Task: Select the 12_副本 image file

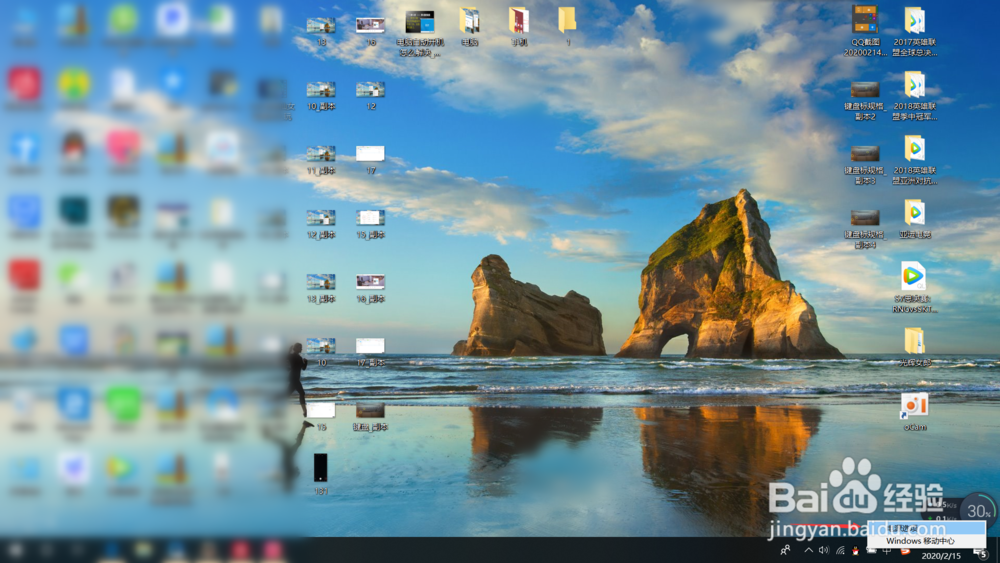Action: (x=321, y=224)
